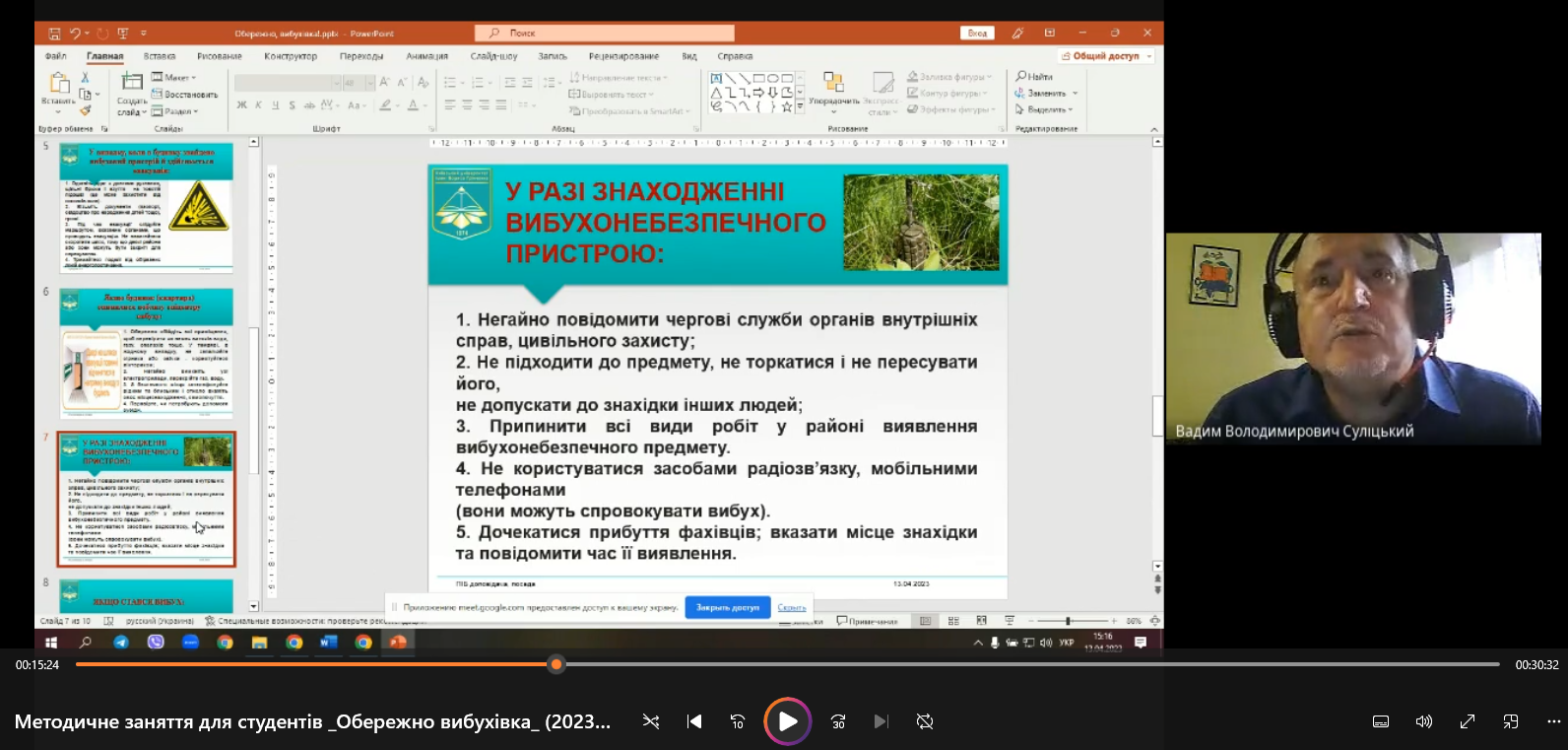Switch to mini player view
This screenshot has width=1568, height=750.
(x=1511, y=721)
